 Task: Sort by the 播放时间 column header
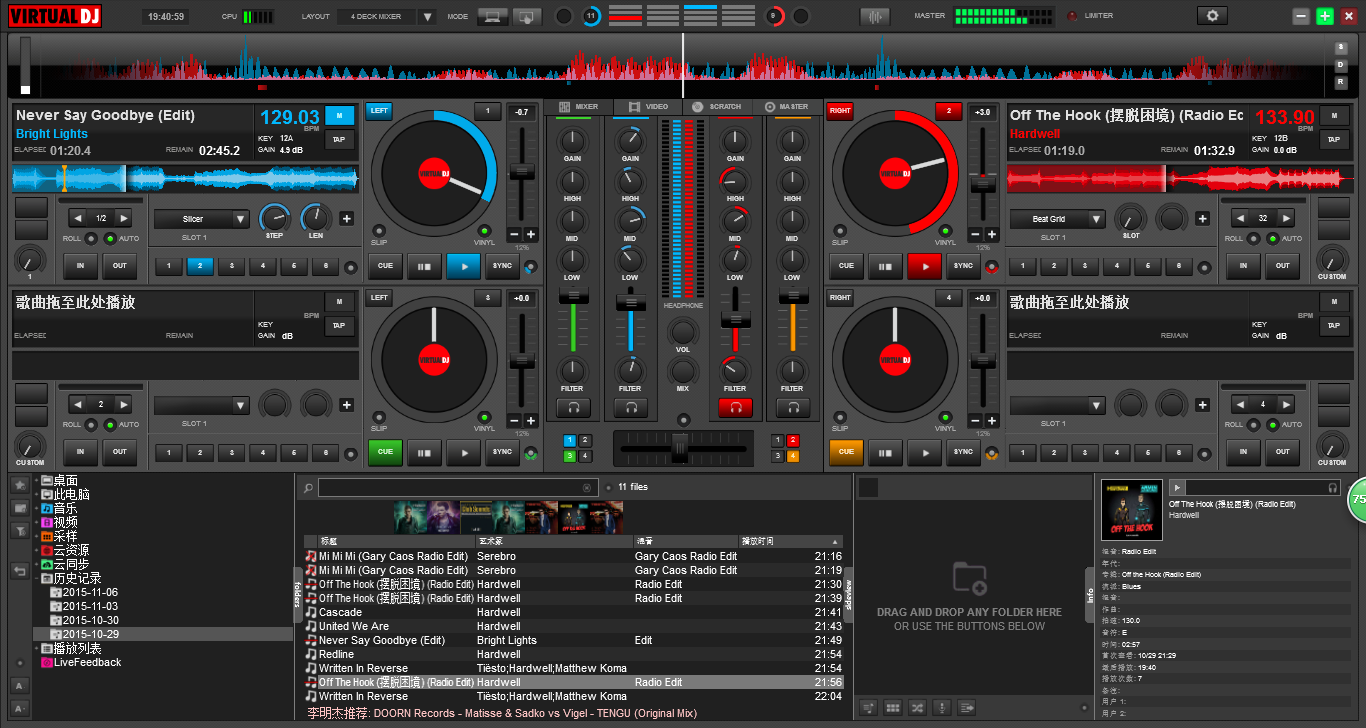[791, 541]
